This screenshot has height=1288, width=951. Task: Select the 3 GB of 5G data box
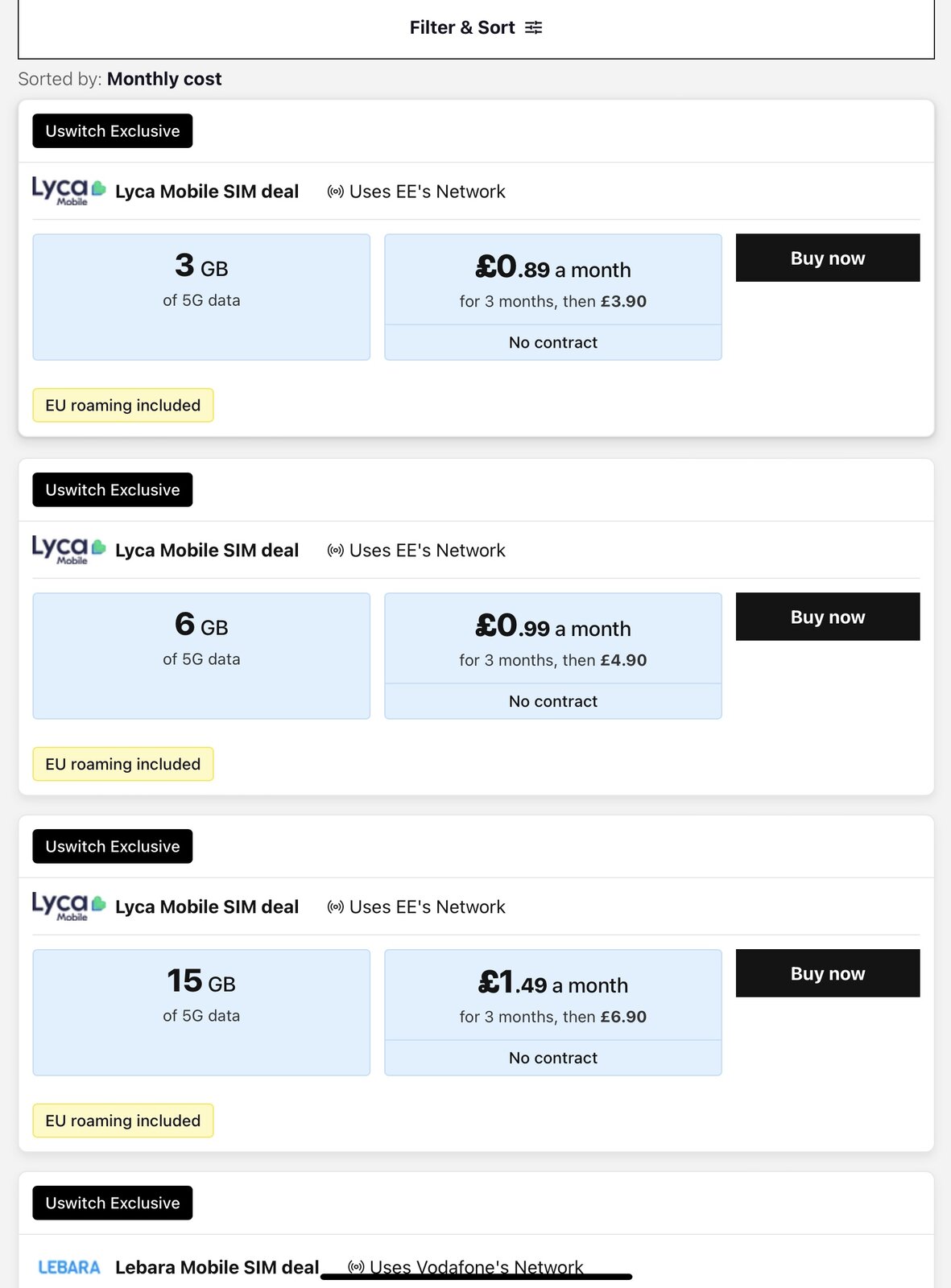[201, 297]
